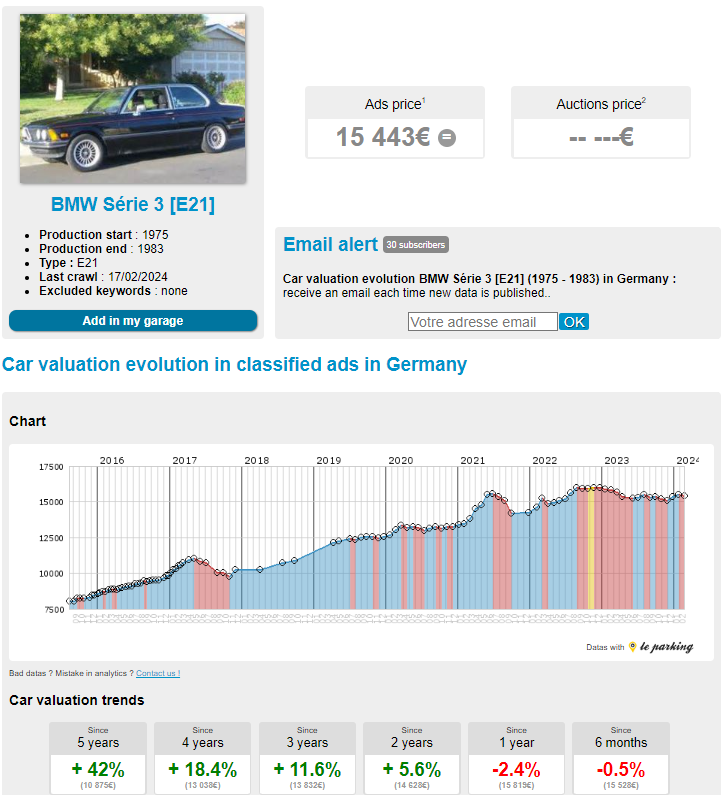Click the Excluded keywords : none line
Image resolution: width=721 pixels, height=795 pixels.
(x=113, y=291)
